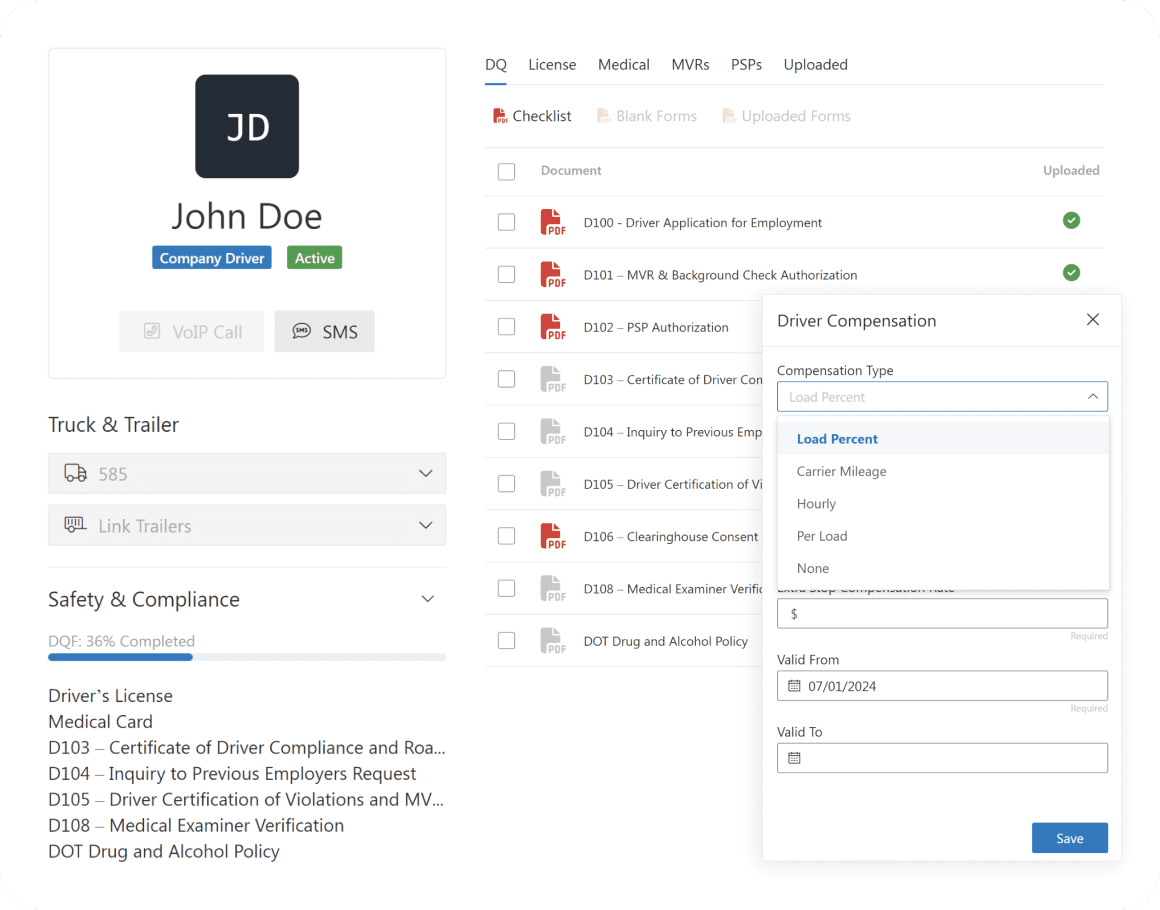Click the red PDF icon for D100
Viewport: 1160px width, 910px height.
553,222
